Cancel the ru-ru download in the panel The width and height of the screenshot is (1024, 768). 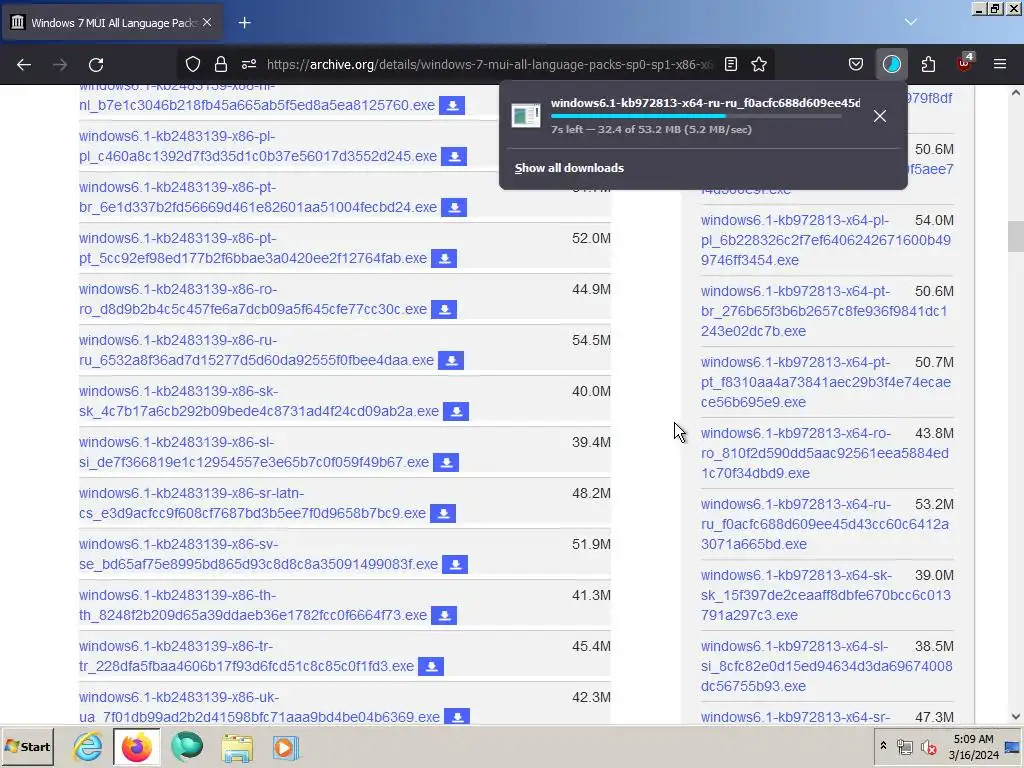880,116
